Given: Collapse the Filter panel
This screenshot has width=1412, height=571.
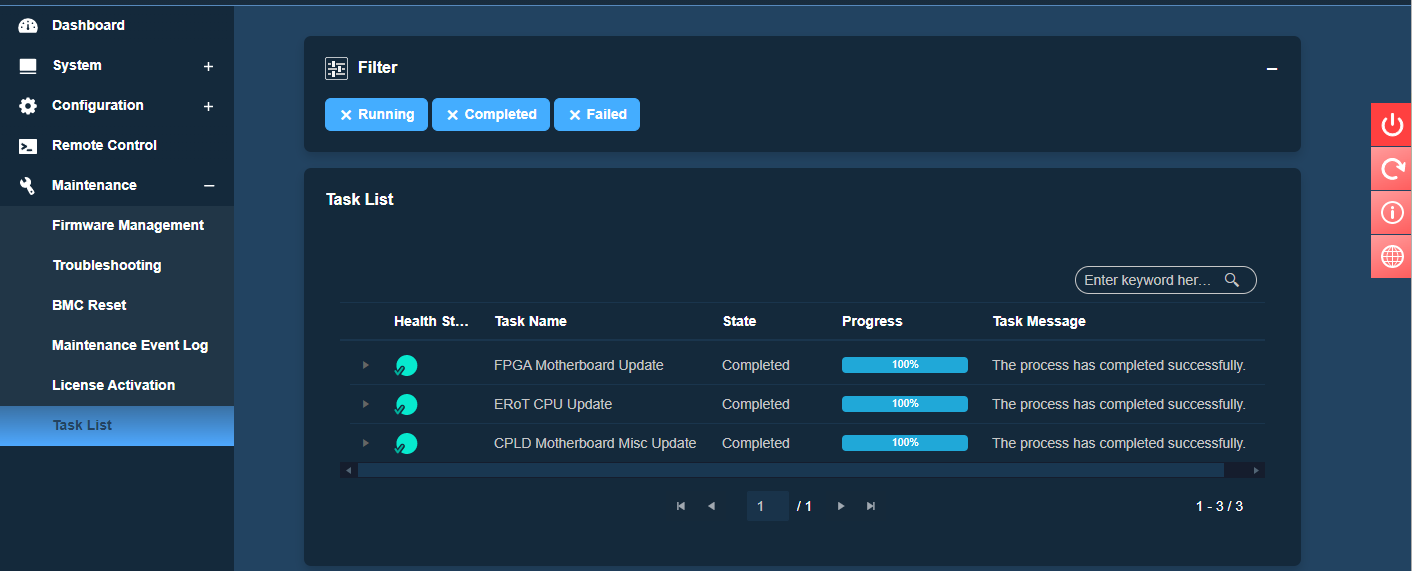Looking at the screenshot, I should point(1272,69).
